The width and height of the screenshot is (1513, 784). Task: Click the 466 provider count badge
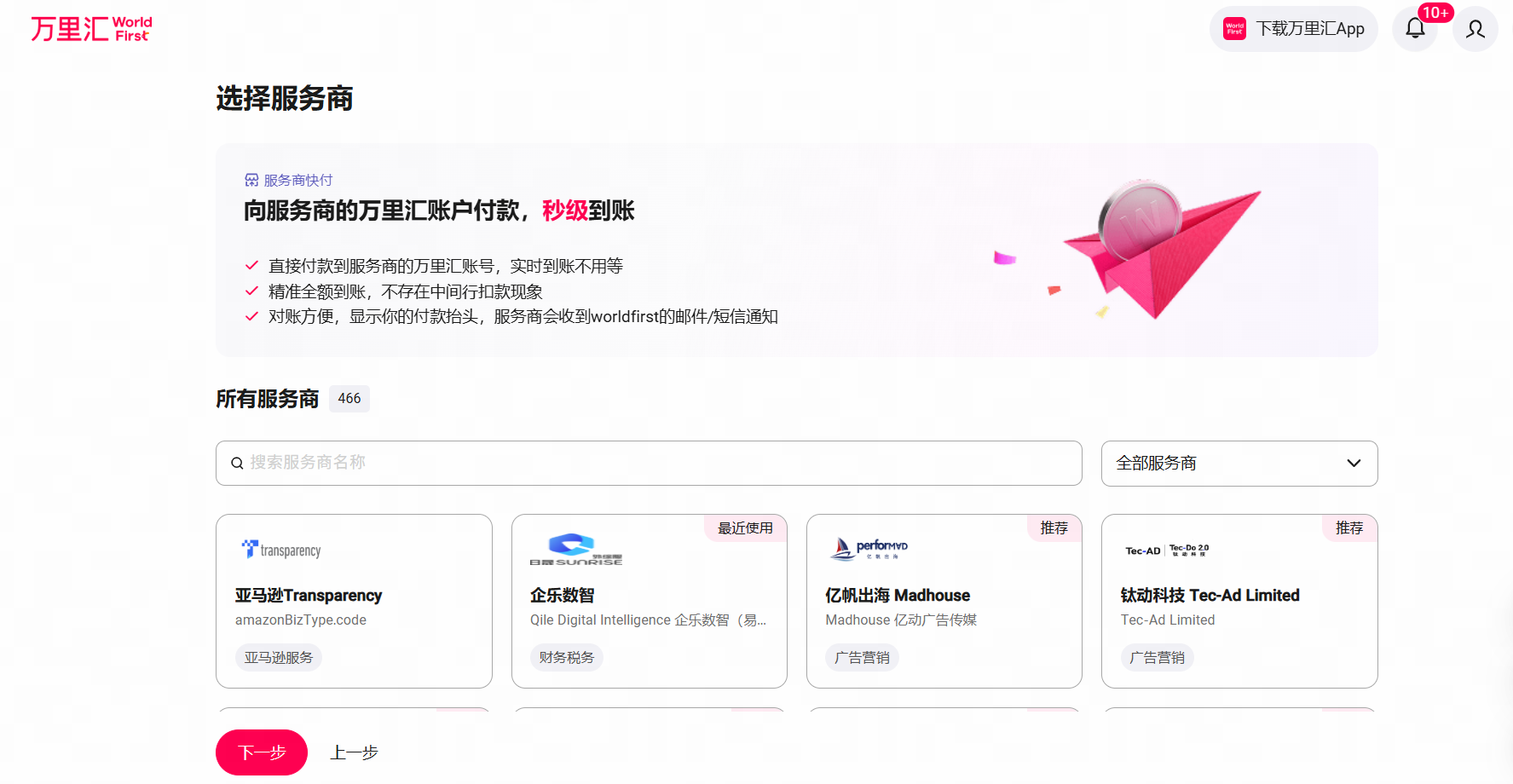click(349, 399)
